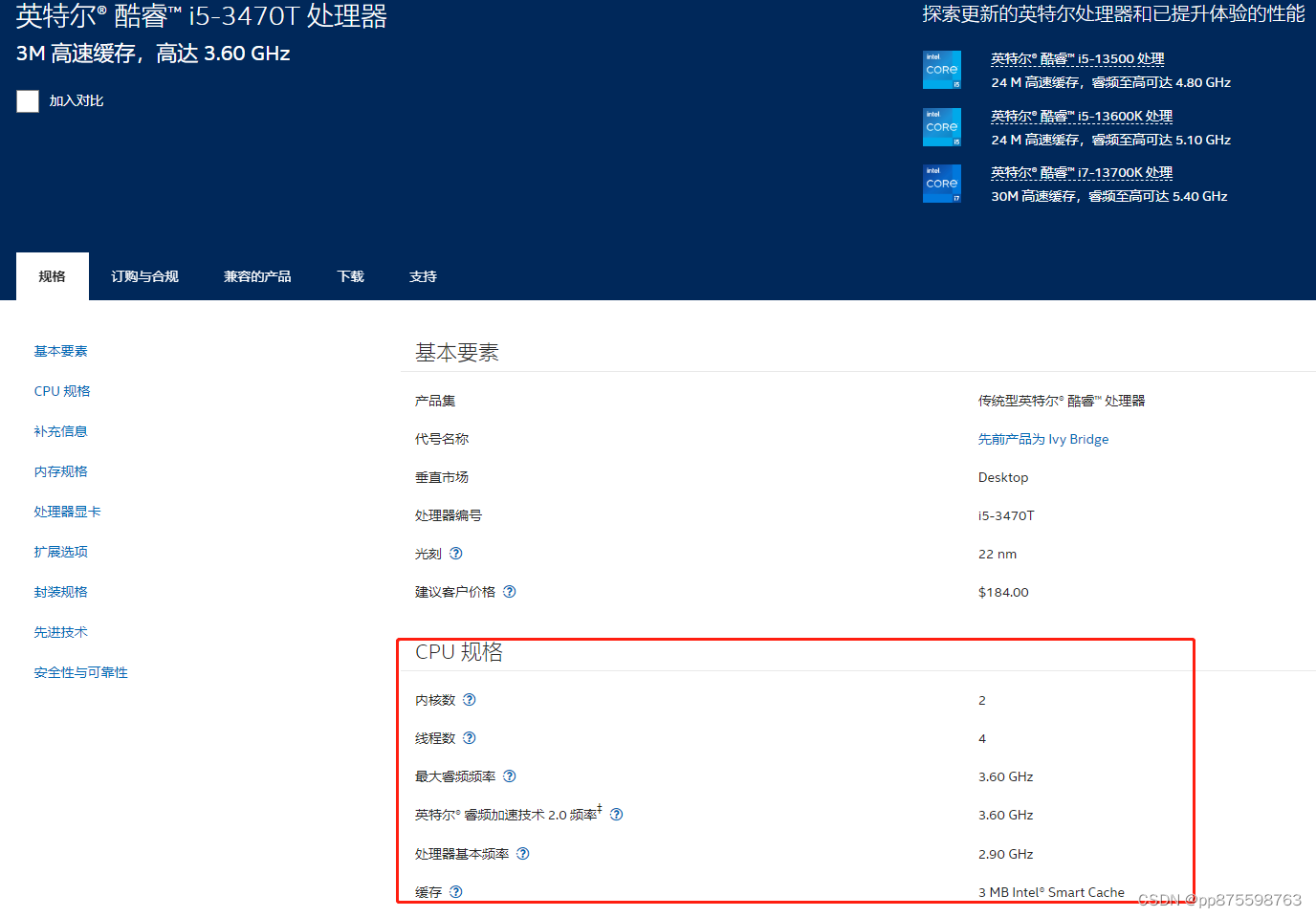Jump to 扩展选项 in sidebar

(x=61, y=552)
